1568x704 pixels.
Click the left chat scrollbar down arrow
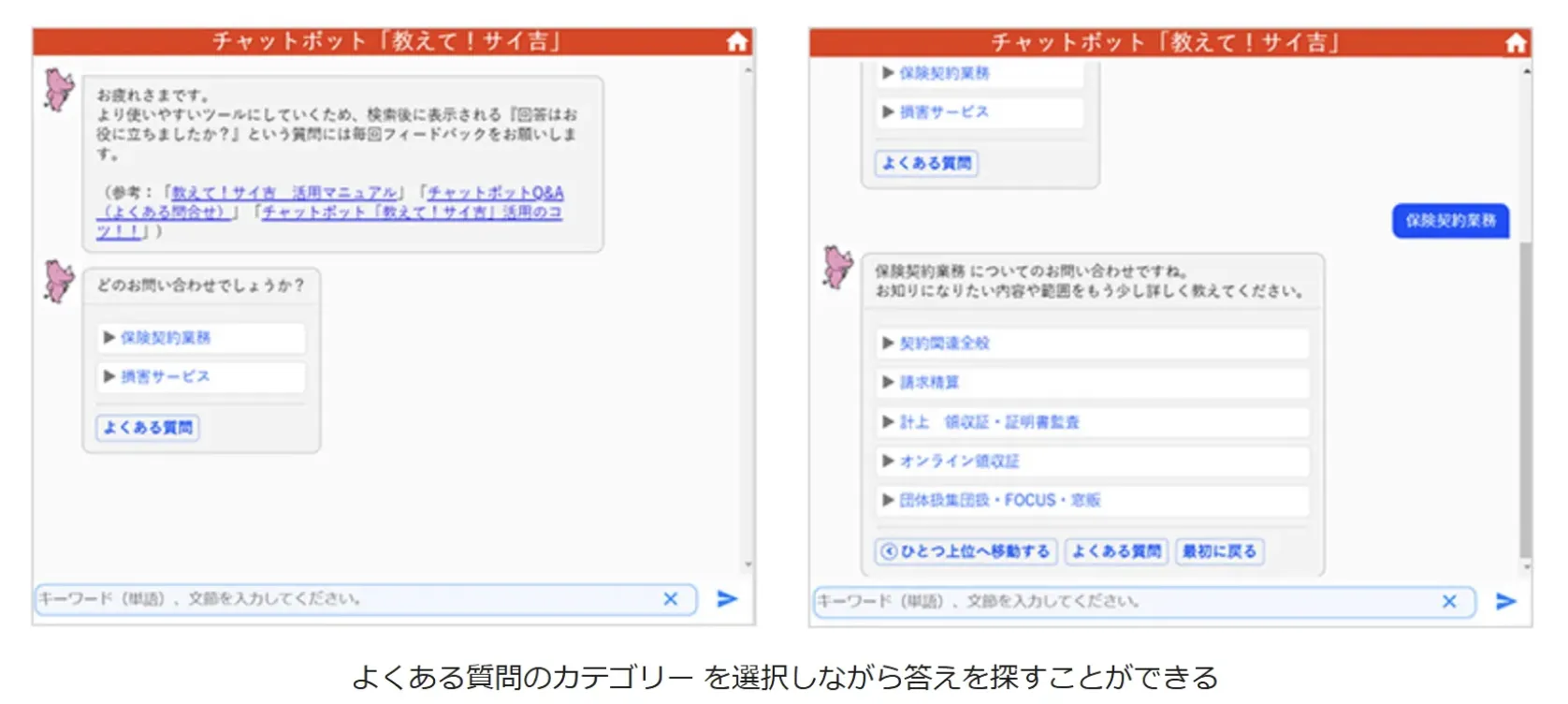748,565
